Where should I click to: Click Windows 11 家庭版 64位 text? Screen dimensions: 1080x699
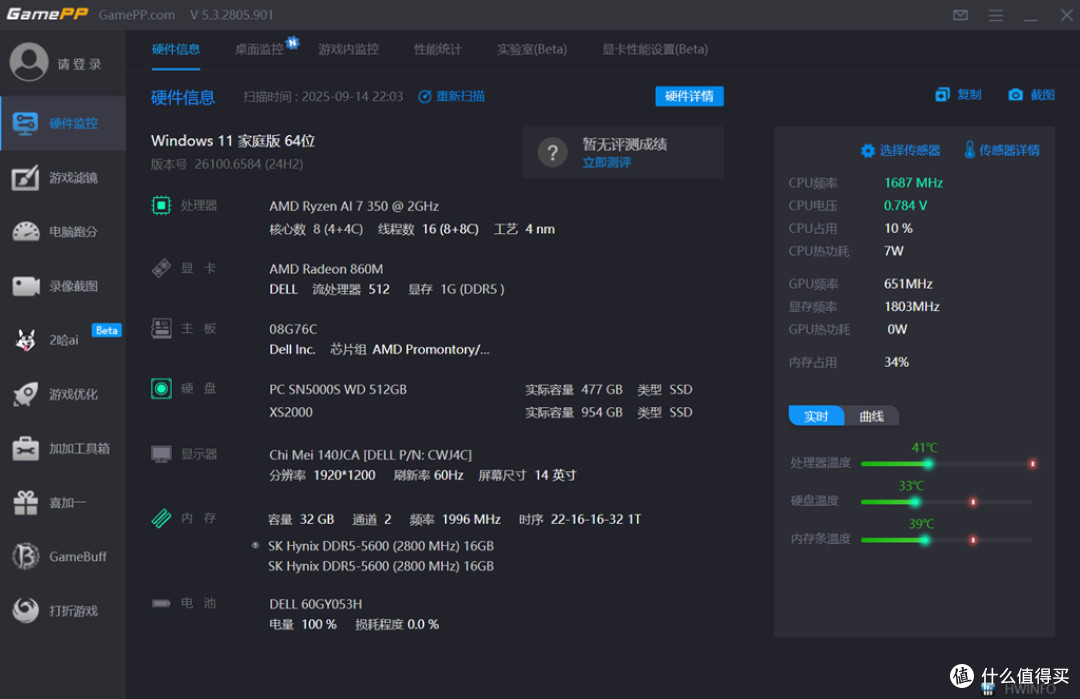coord(233,140)
